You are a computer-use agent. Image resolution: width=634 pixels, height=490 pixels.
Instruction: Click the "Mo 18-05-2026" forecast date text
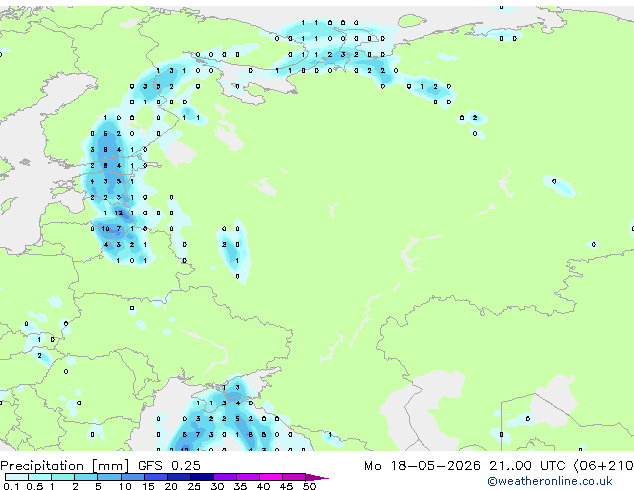422,466
